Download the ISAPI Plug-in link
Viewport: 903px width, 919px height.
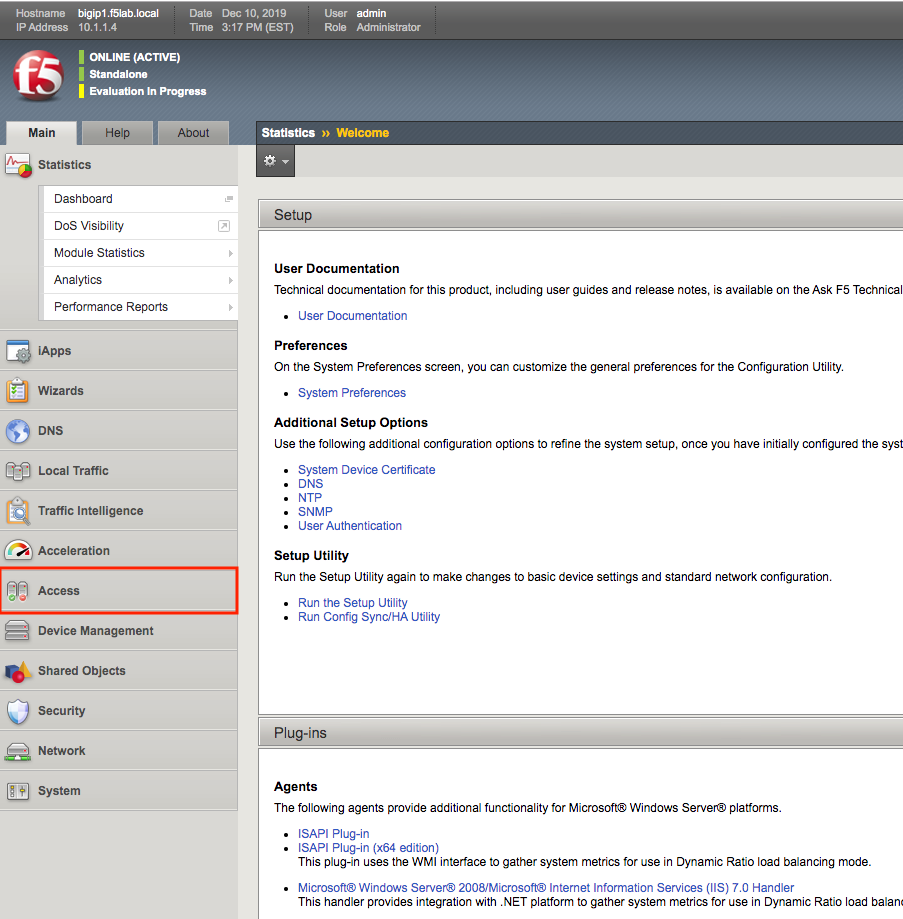tap(333, 834)
